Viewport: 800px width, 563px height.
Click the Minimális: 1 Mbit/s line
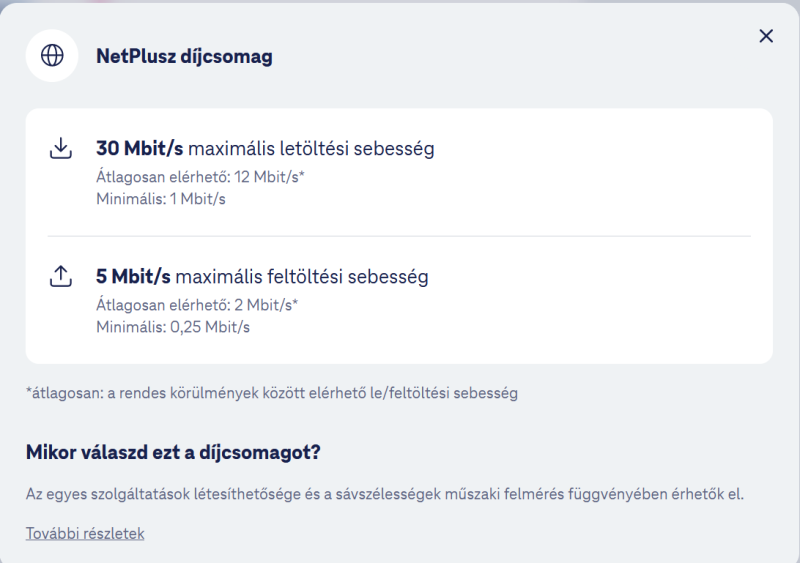(161, 199)
